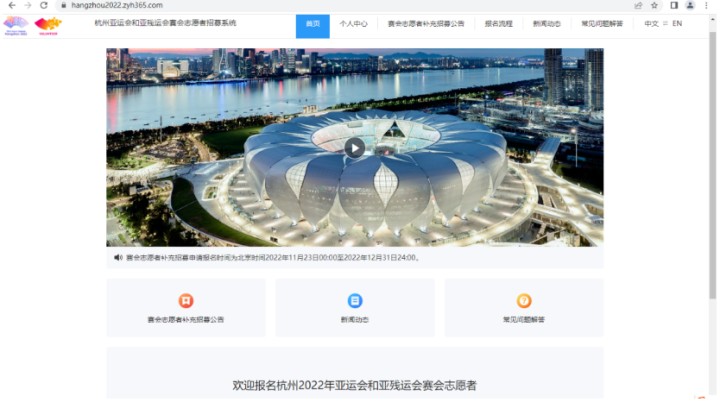Play the stadium banner video
The image size is (720, 402).
(354, 148)
